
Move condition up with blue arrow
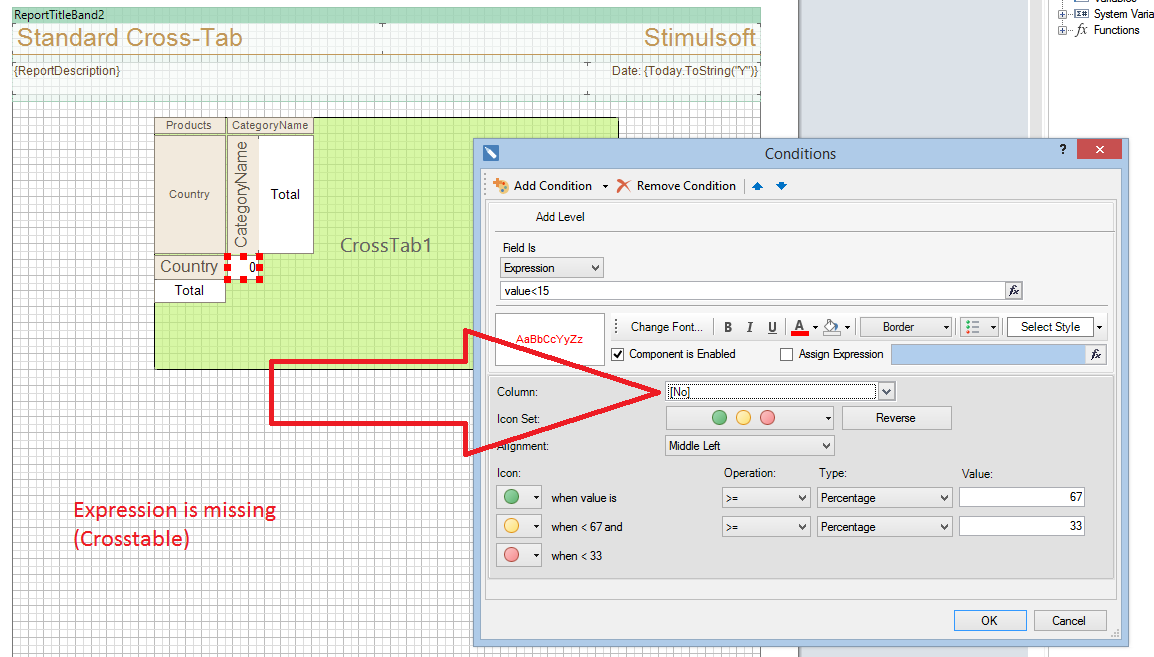[x=757, y=186]
